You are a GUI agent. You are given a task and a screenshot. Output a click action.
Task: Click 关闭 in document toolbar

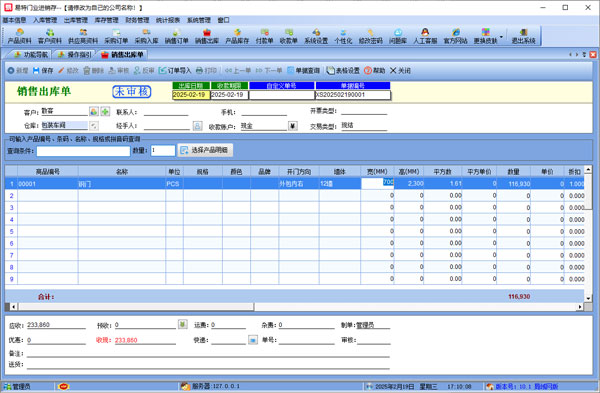400,70
